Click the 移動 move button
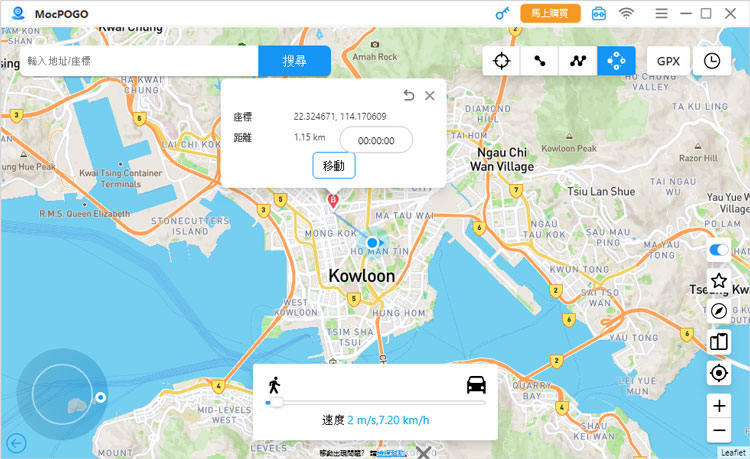The image size is (750, 459). 334,166
